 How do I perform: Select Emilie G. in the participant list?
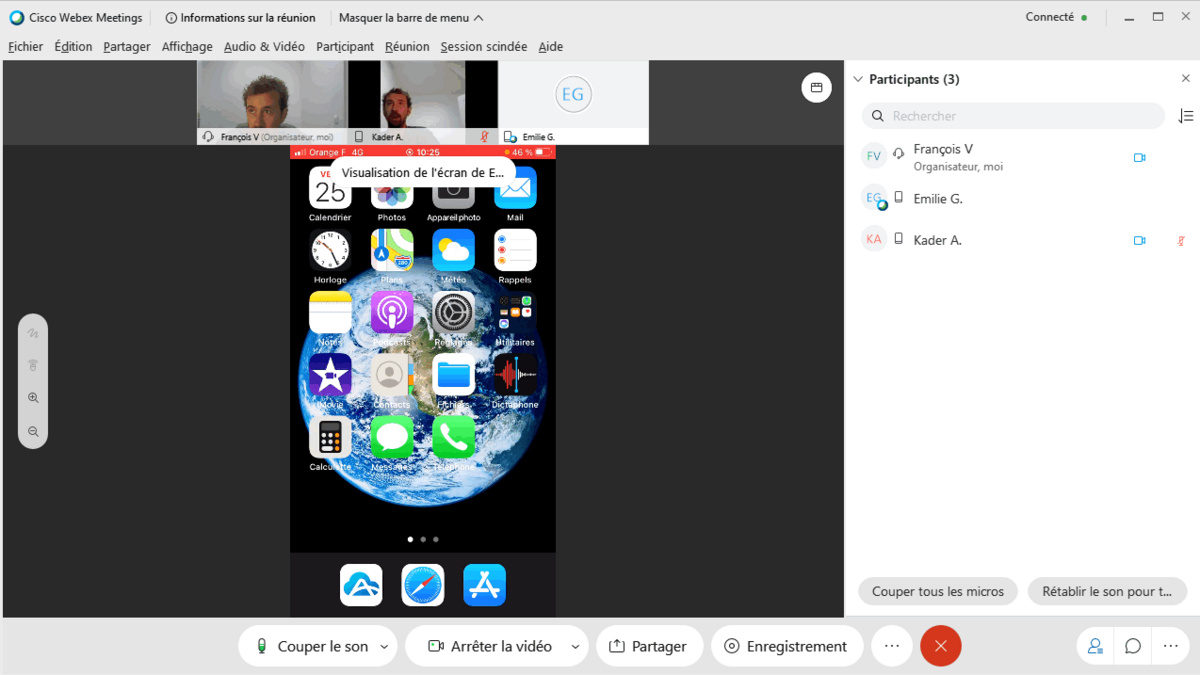1021,199
